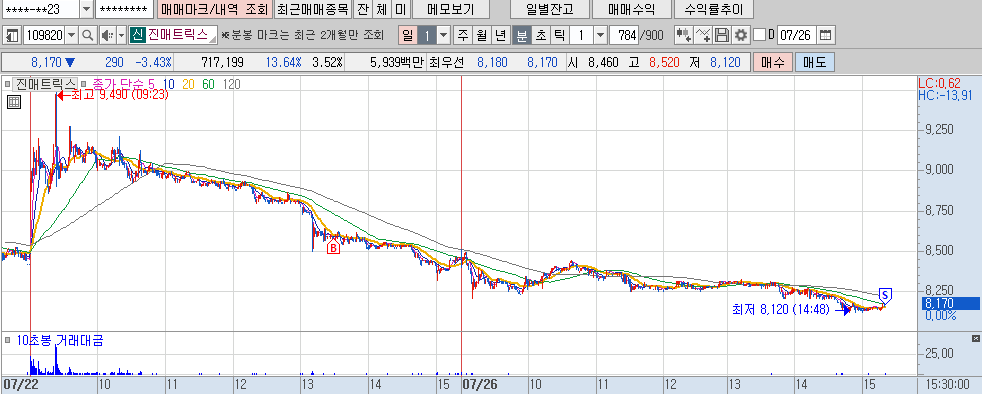Viewport: 982px width, 394px height.
Task: Click the 일별잔고 button
Action: [x=550, y=9]
